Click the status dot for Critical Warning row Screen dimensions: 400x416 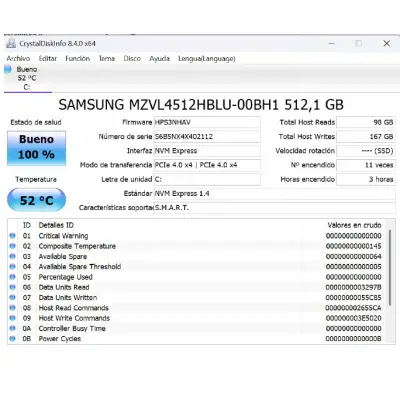click(12, 236)
